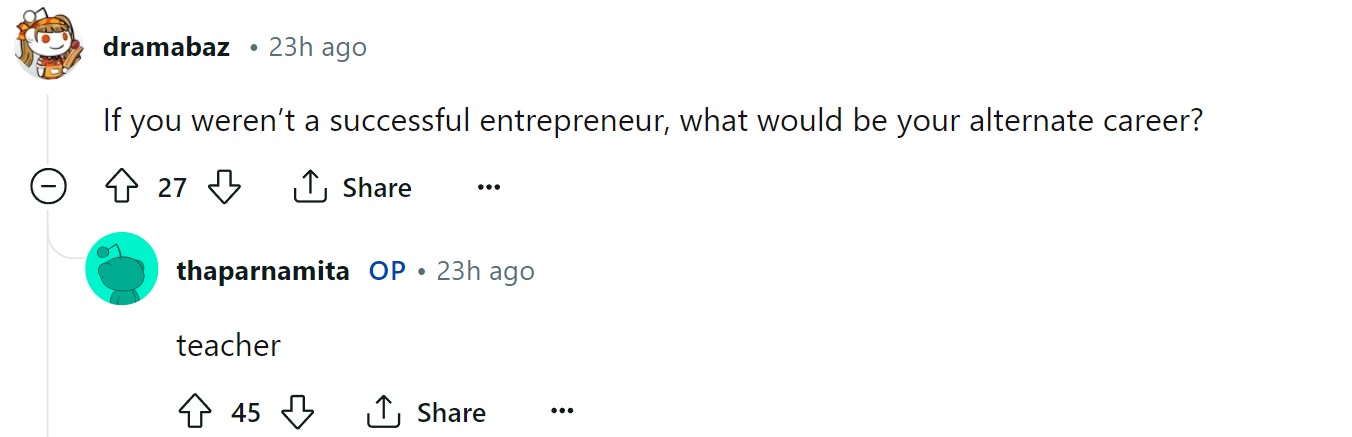Select the vote count 45

coord(246,412)
